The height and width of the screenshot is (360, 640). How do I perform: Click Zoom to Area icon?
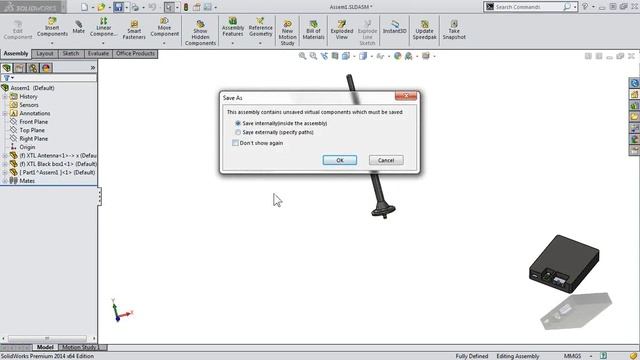point(313,56)
